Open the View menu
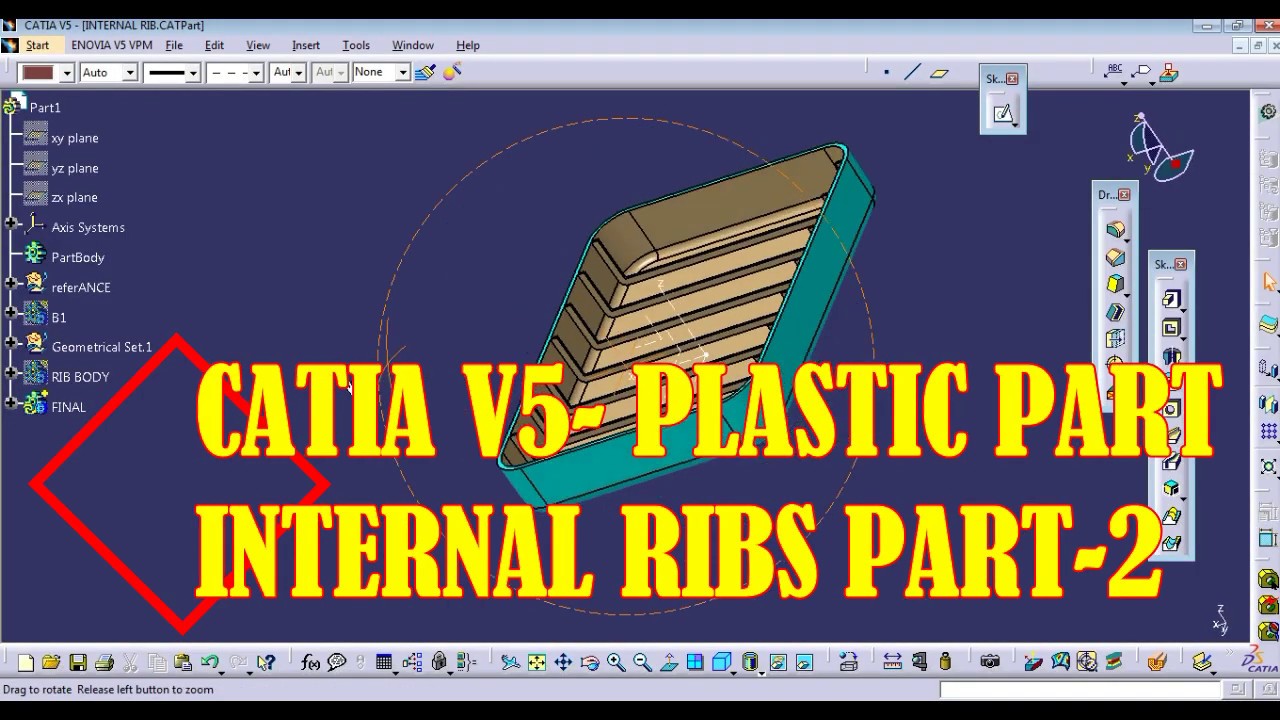This screenshot has width=1280, height=720. pos(258,45)
